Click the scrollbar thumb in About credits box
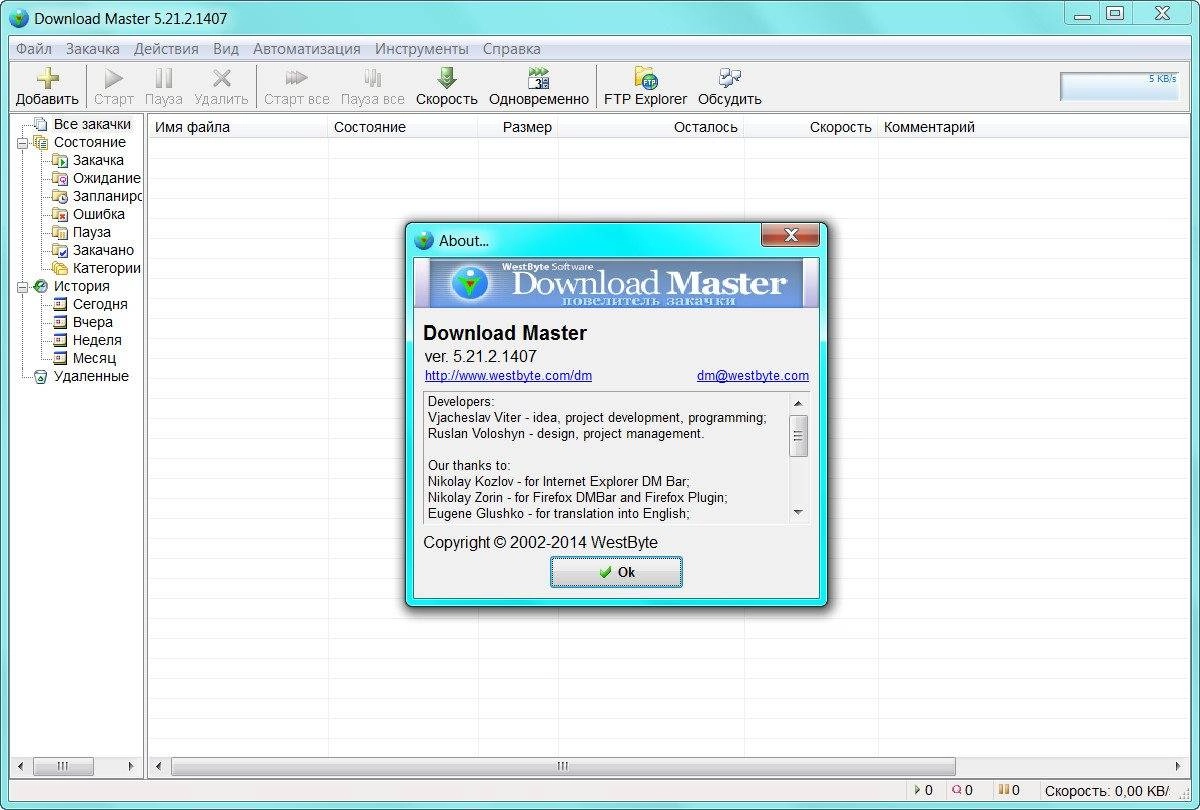This screenshot has width=1200, height=810. pyautogui.click(x=798, y=436)
